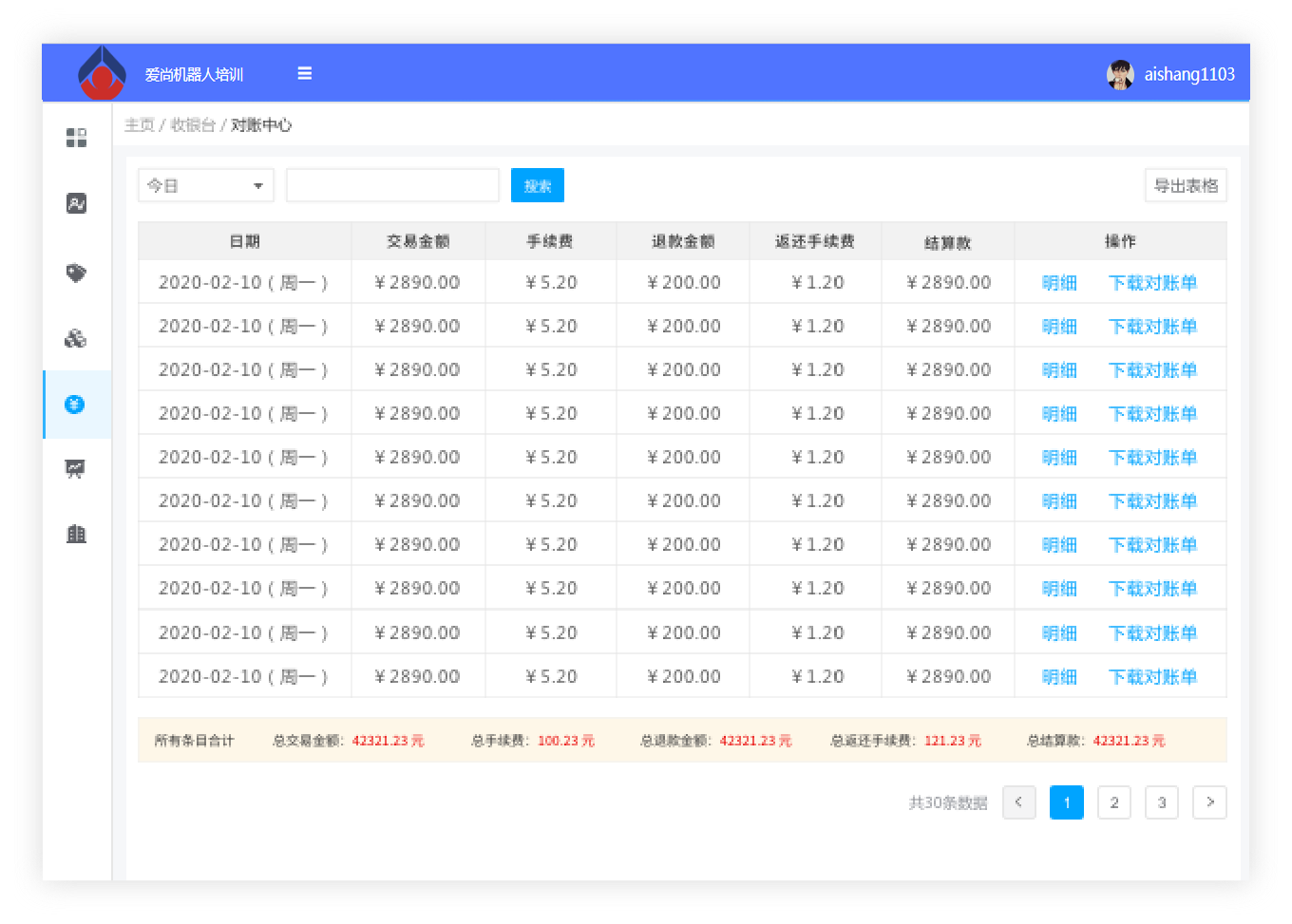The height and width of the screenshot is (924, 1292).
Task: Open the yen coin sidebar icon
Action: pos(75,405)
